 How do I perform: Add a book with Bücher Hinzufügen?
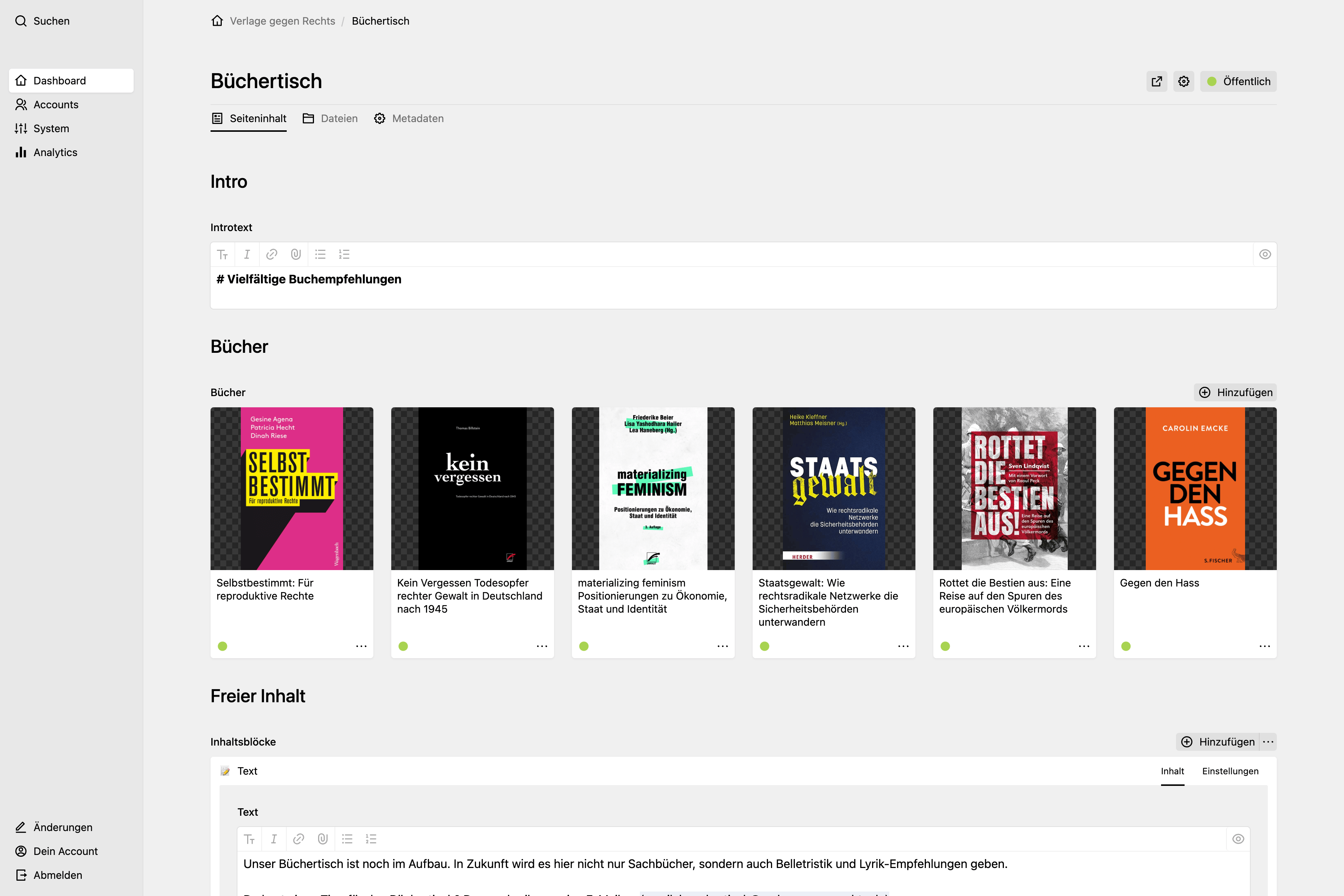tap(1235, 392)
